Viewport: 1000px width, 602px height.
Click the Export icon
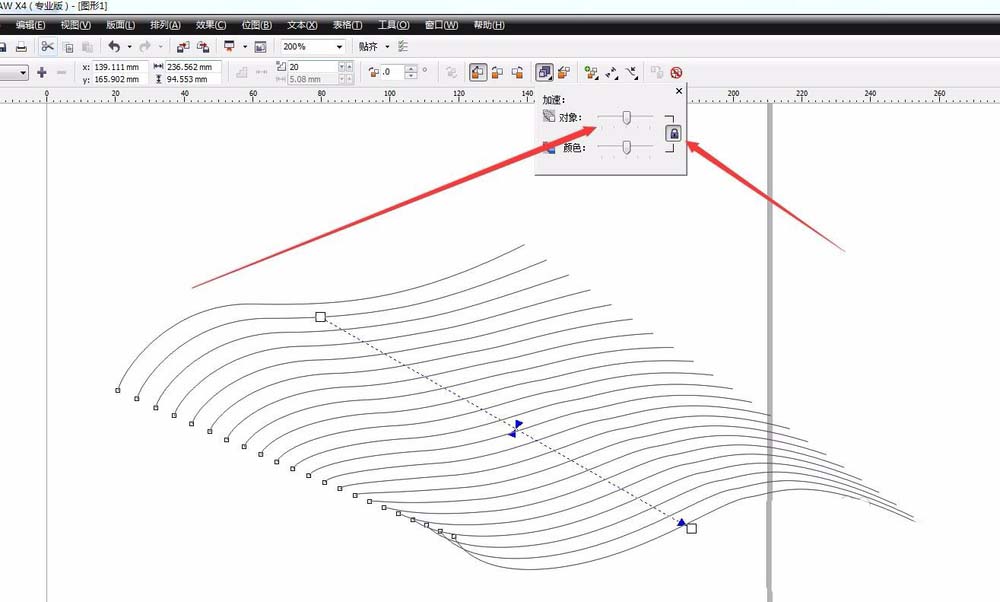tap(203, 47)
